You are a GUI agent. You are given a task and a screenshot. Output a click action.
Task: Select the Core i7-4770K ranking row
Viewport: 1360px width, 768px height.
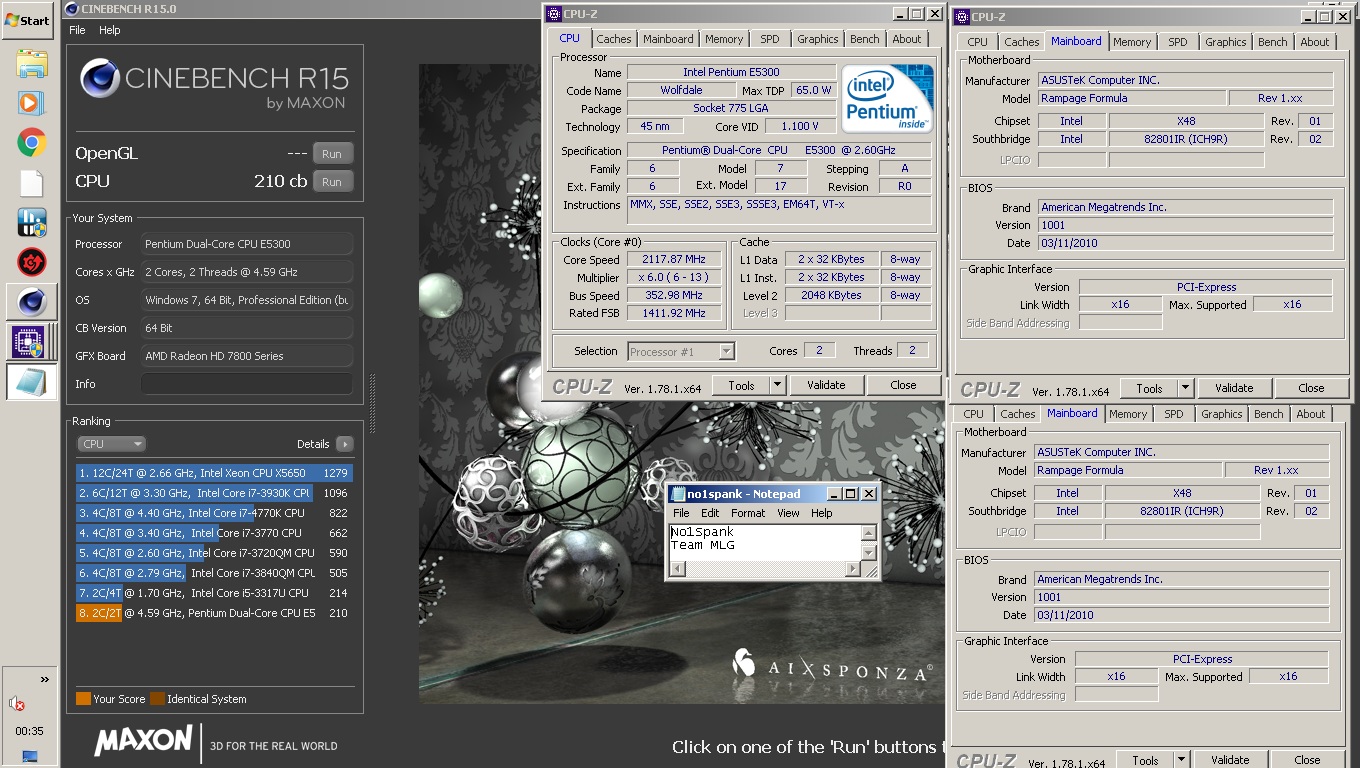tap(214, 513)
